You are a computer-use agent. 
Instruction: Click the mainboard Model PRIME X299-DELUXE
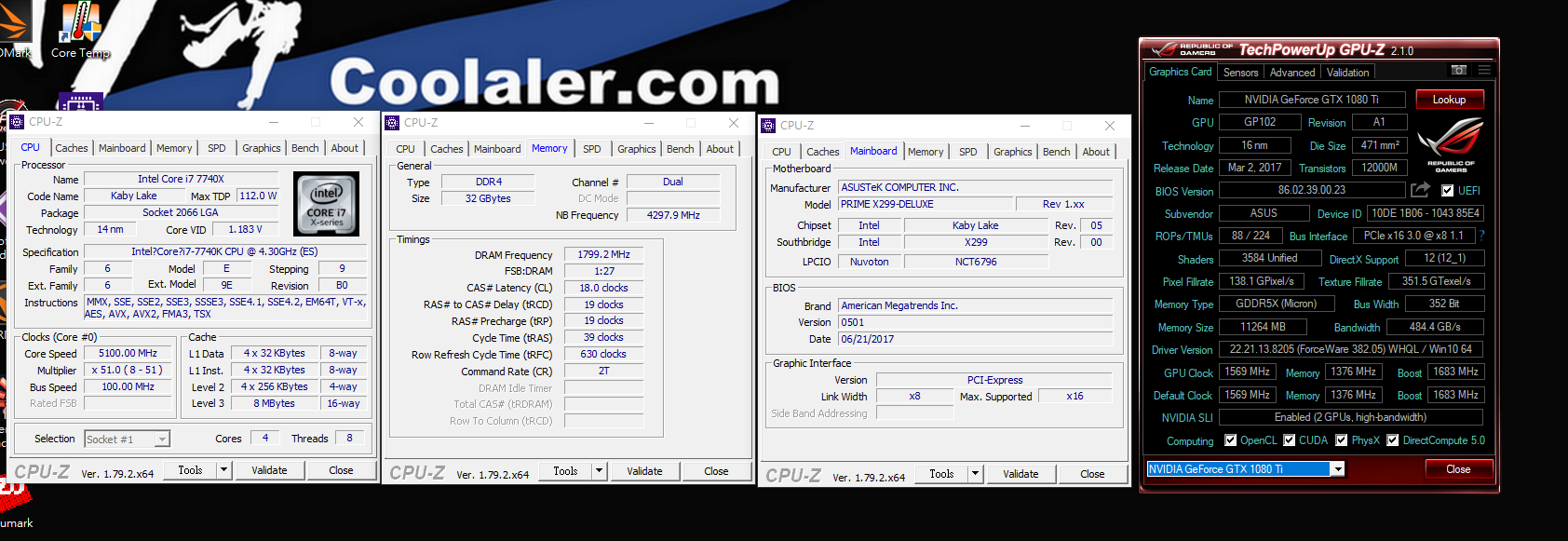(x=926, y=204)
